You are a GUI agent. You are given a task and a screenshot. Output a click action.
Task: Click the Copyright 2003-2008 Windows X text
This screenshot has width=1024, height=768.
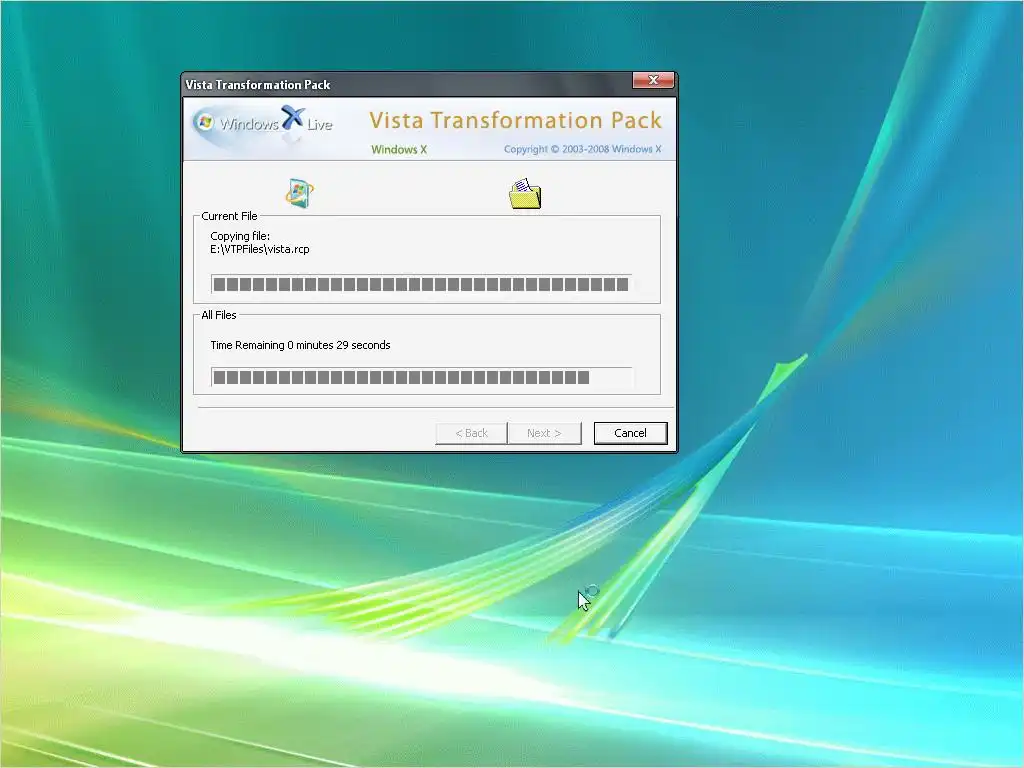pos(583,149)
